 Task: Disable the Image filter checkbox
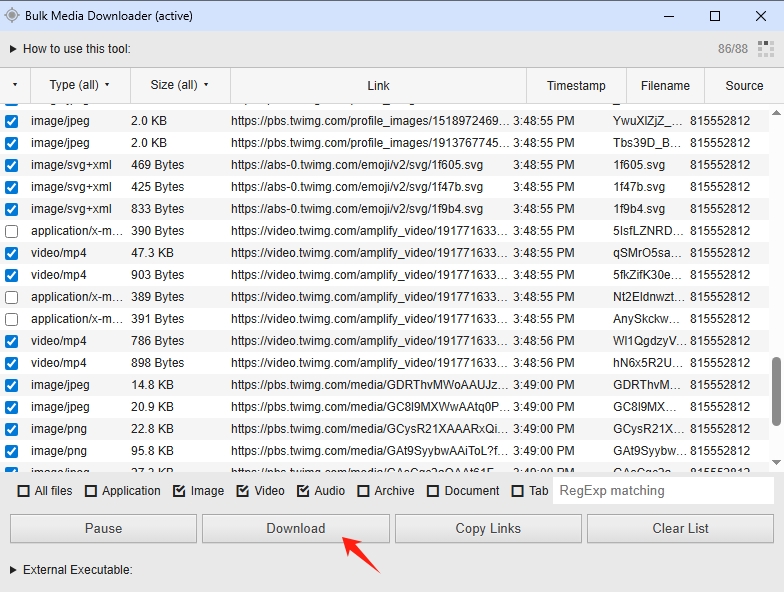coord(179,491)
